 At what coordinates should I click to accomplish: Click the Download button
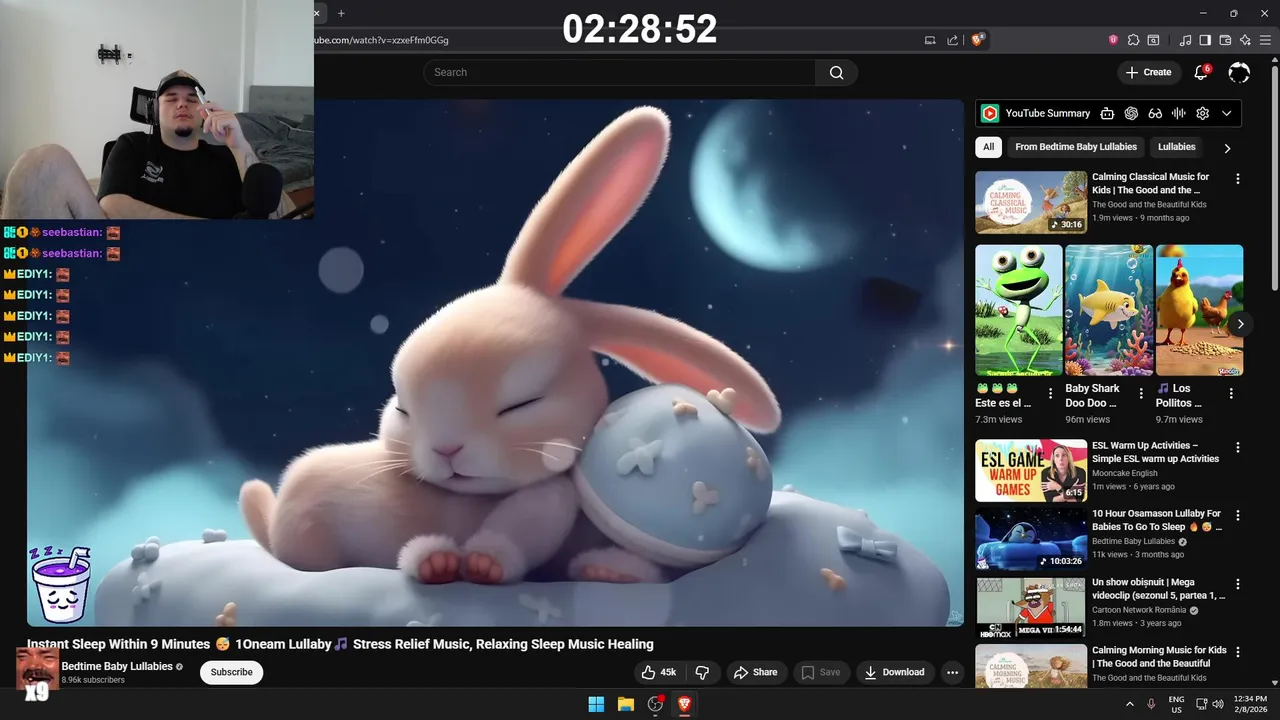(x=894, y=672)
